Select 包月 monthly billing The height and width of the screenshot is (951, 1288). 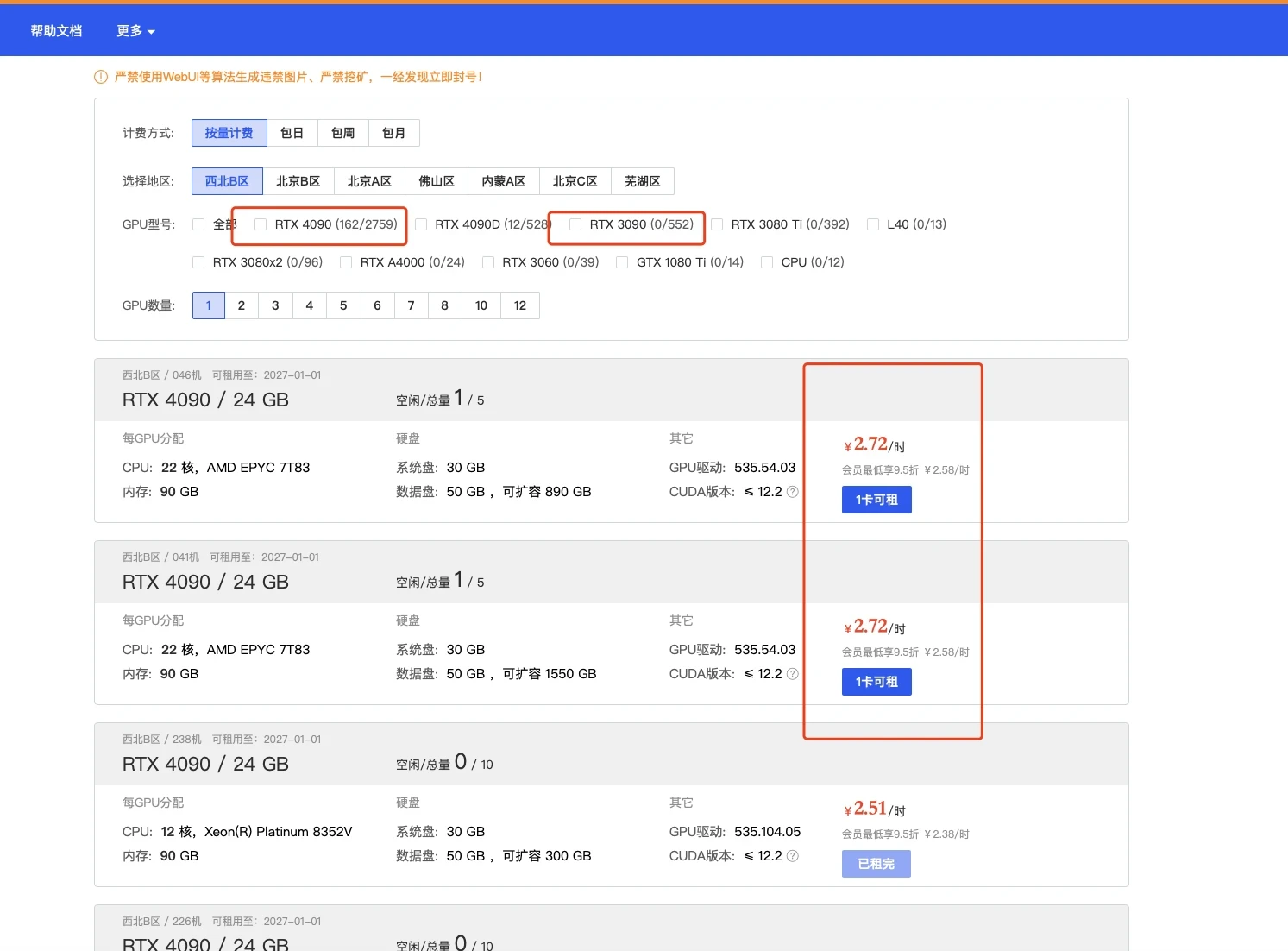394,133
